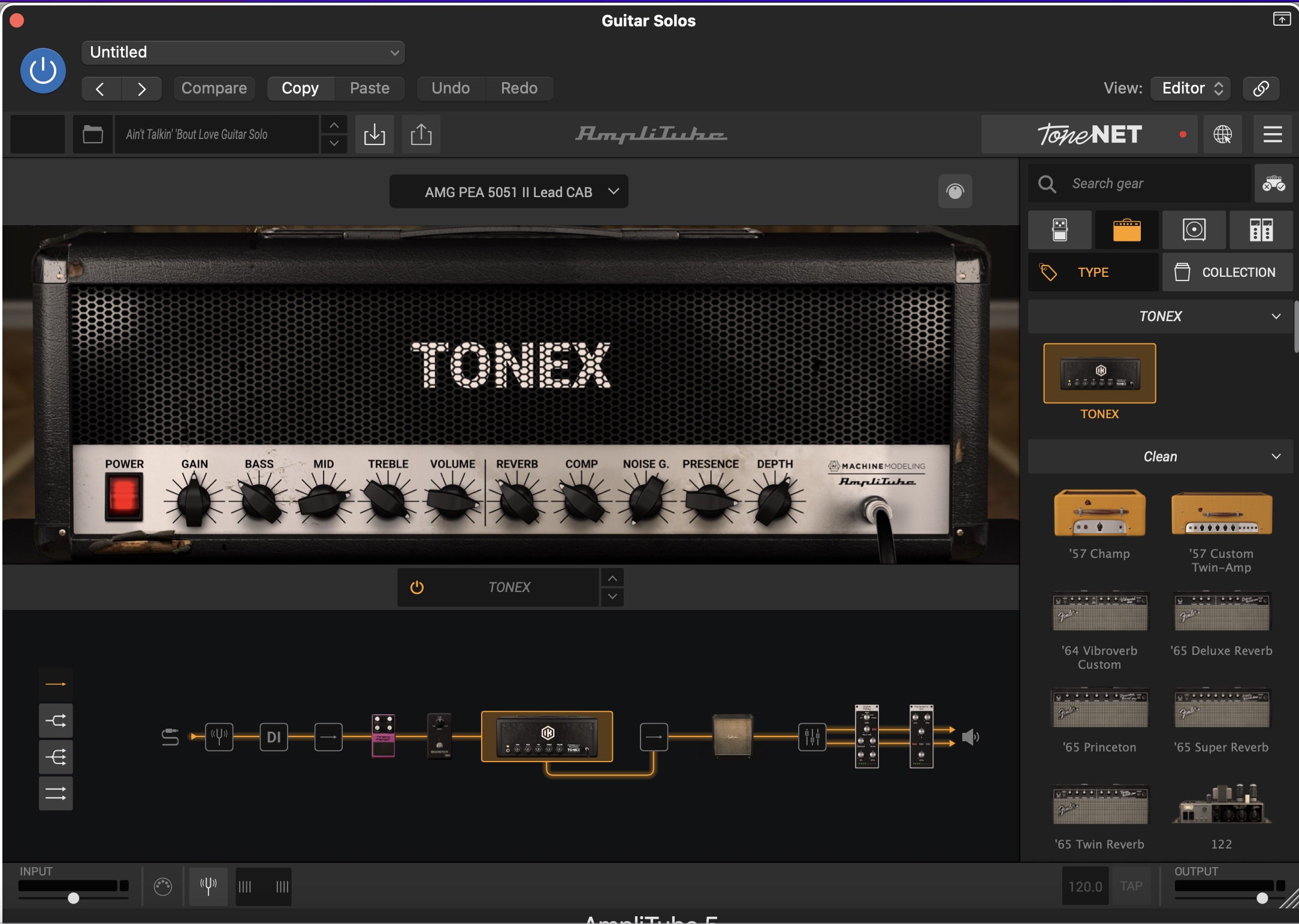Step to the previous preset with the up arrow
Image resolution: width=1299 pixels, height=924 pixels.
[334, 125]
